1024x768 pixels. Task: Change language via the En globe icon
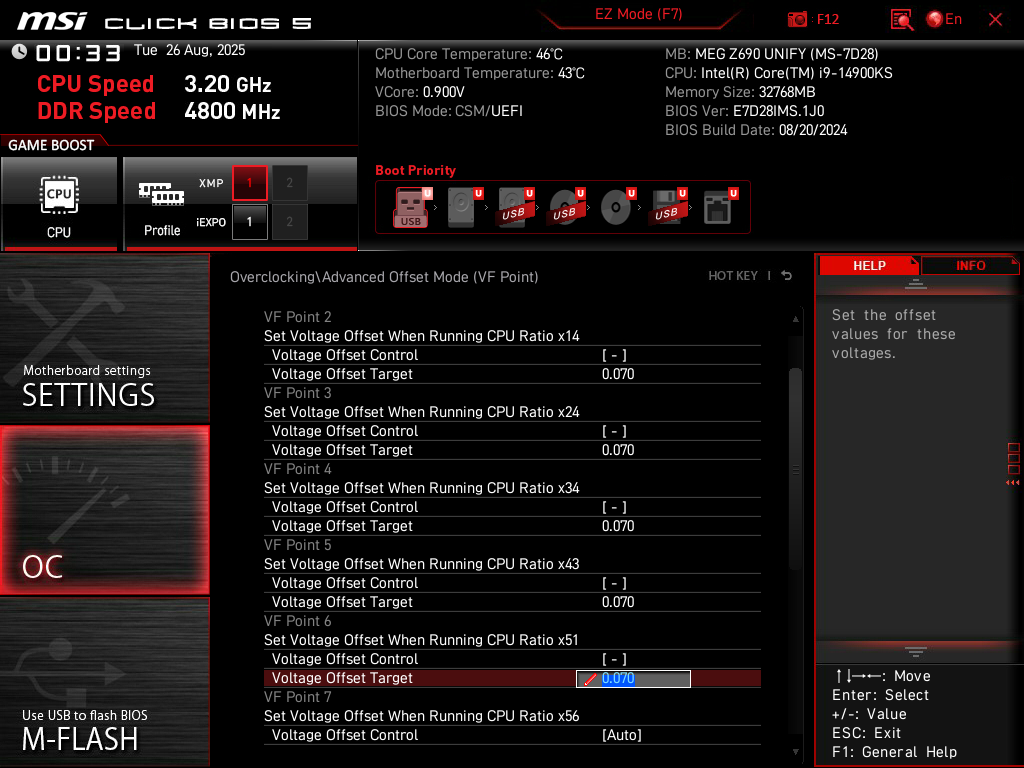pyautogui.click(x=944, y=20)
